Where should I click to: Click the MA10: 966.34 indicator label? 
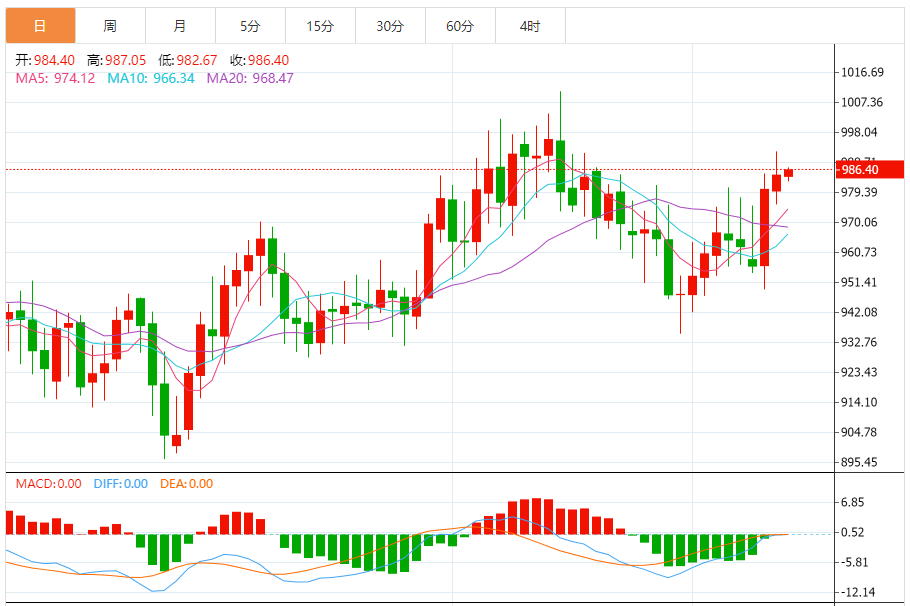pos(151,78)
